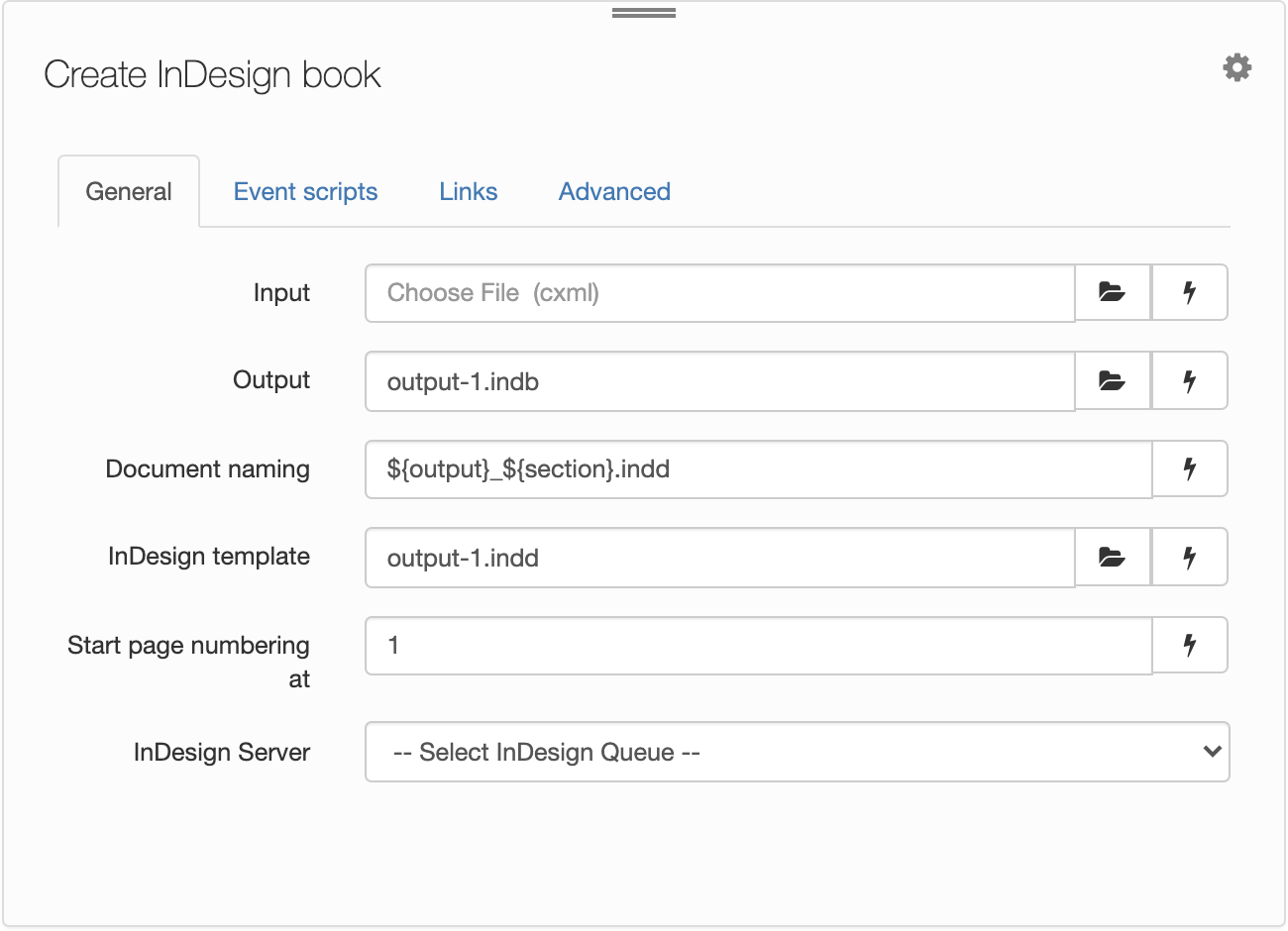This screenshot has width=1288, height=931.
Task: Click the InDesign Server label
Action: [222, 752]
